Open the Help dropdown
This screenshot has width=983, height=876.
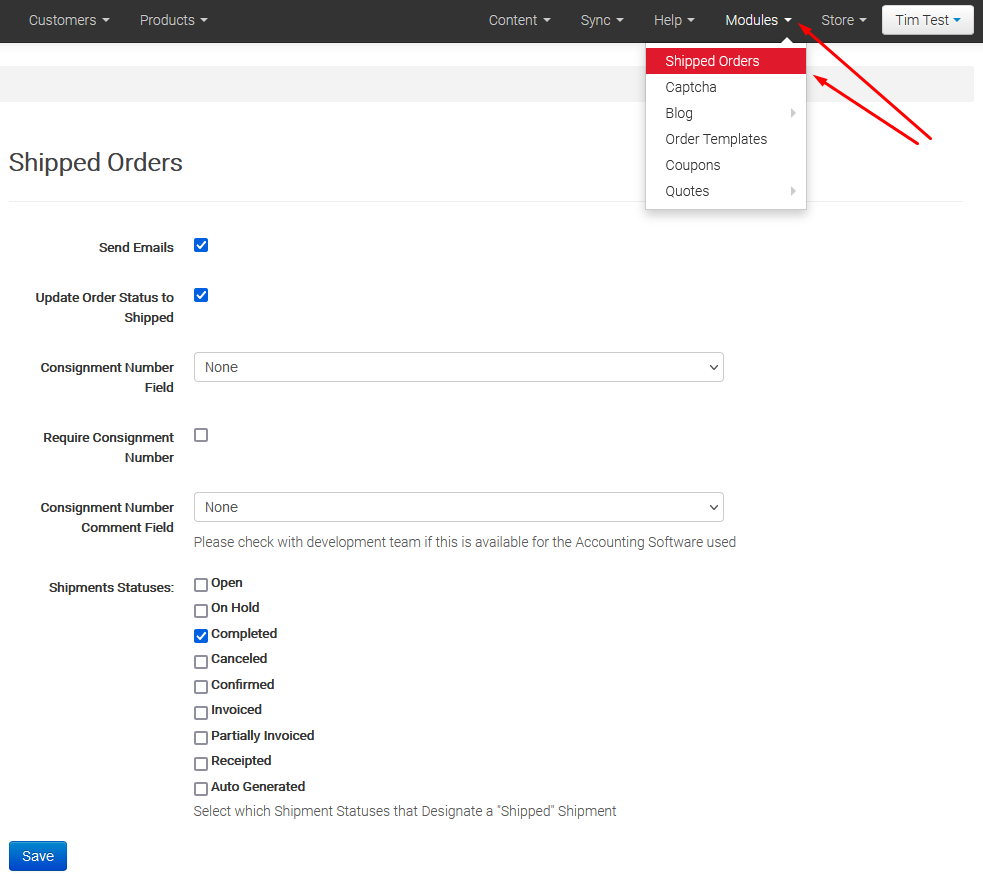pyautogui.click(x=673, y=20)
